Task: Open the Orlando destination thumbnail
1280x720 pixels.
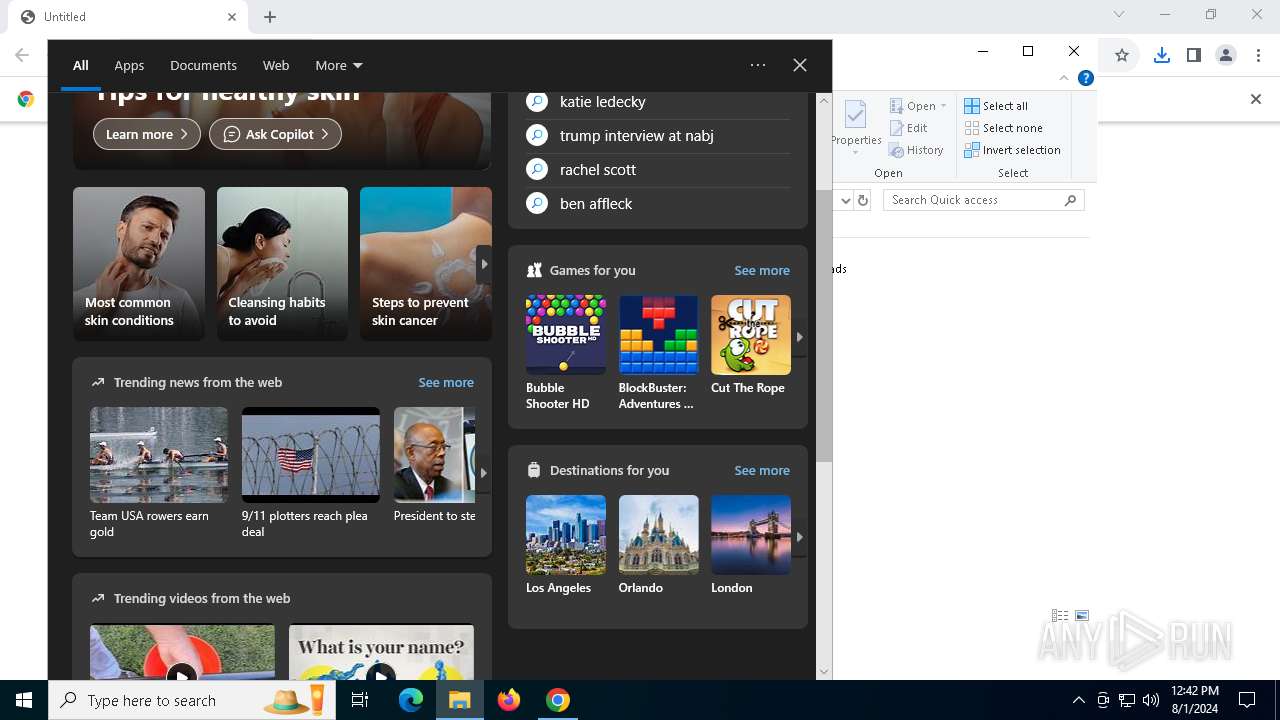Action: click(658, 535)
